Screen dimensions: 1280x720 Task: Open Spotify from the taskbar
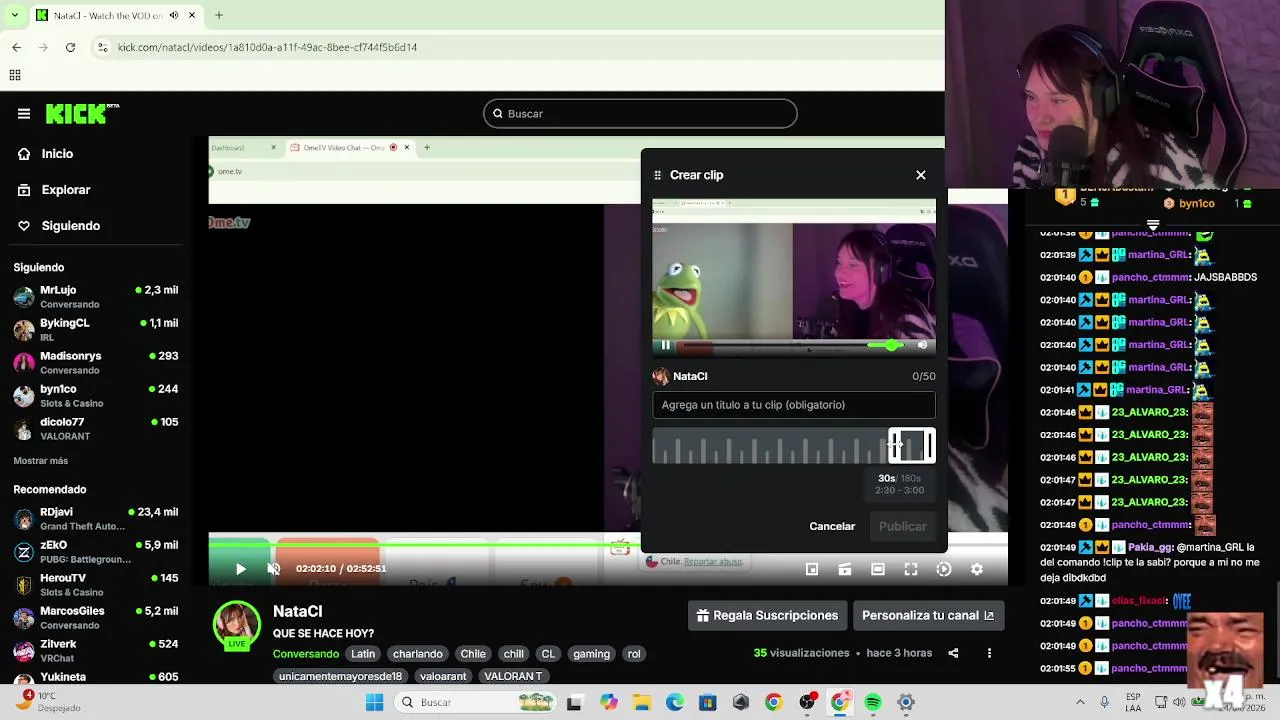[873, 702]
